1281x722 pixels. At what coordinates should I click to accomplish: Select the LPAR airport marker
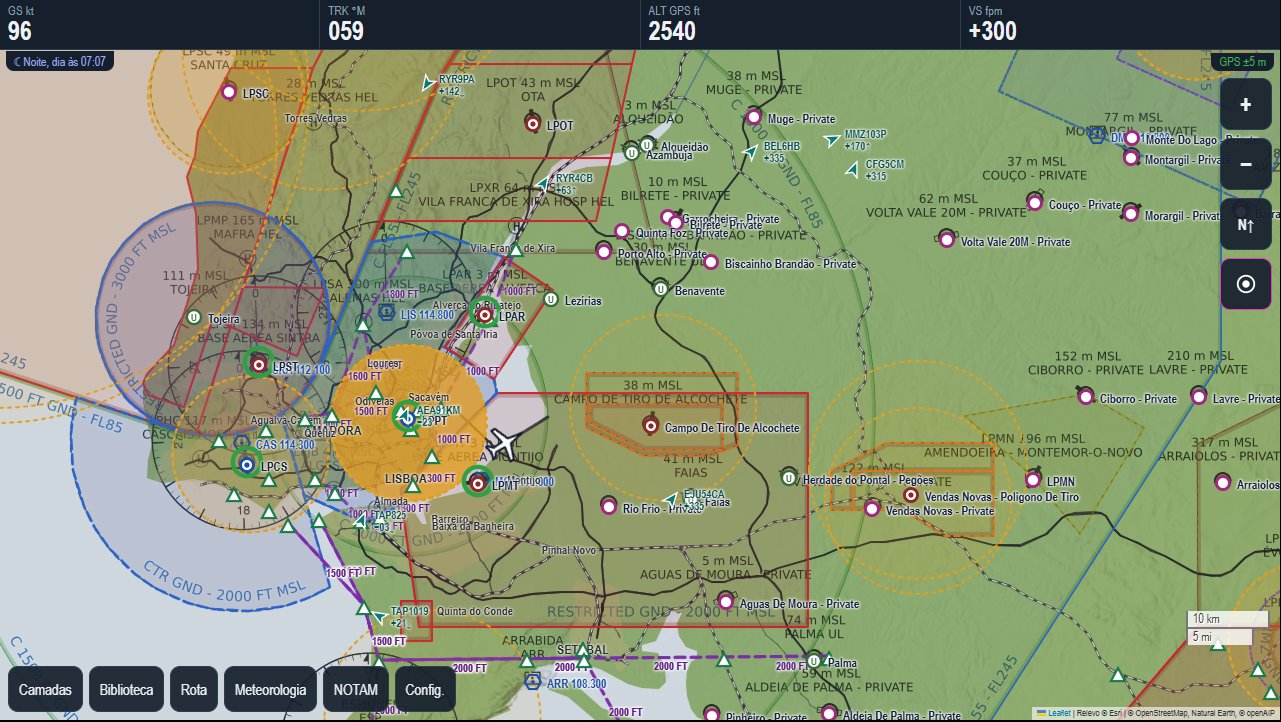[x=485, y=314]
